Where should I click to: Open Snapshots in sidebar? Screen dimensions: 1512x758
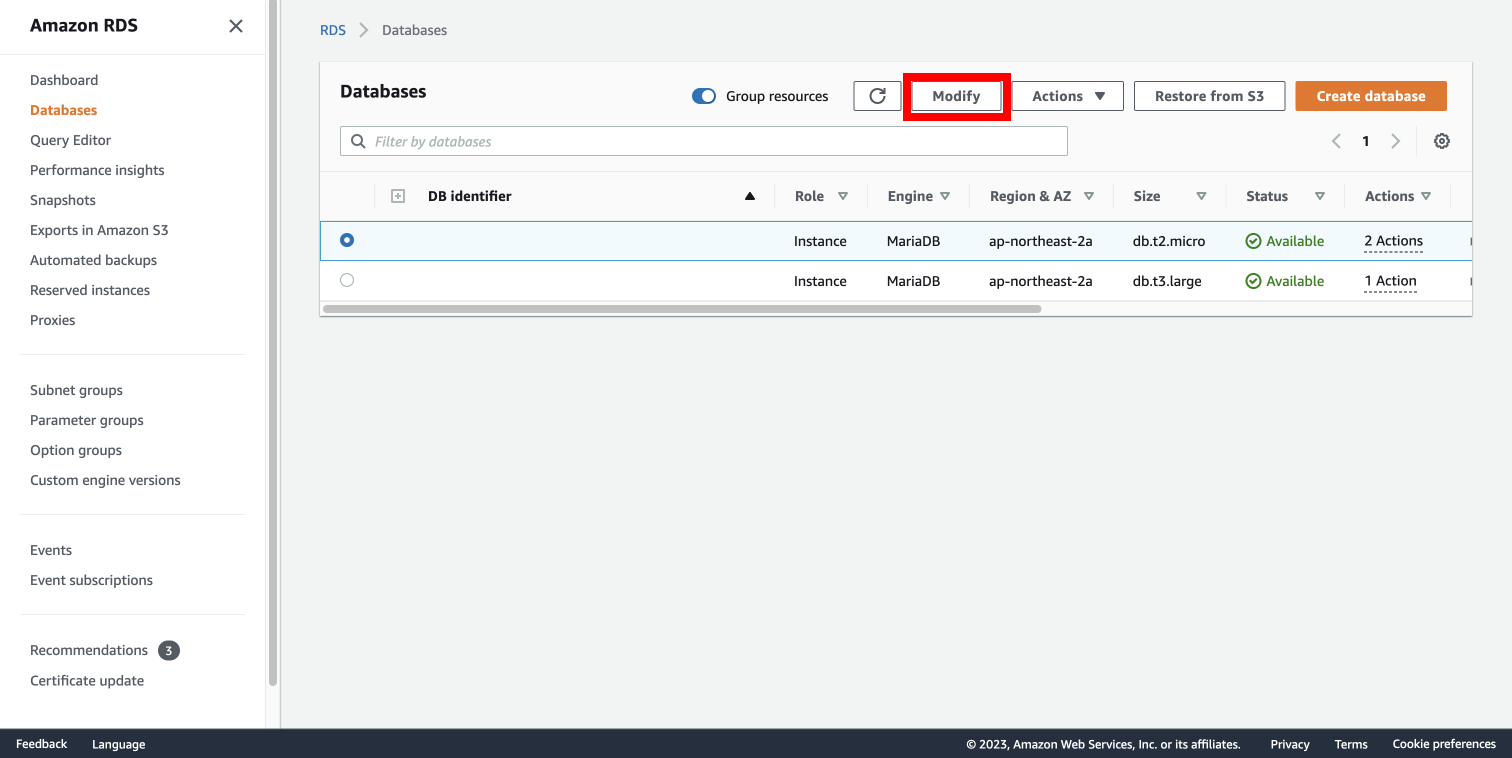coord(63,200)
